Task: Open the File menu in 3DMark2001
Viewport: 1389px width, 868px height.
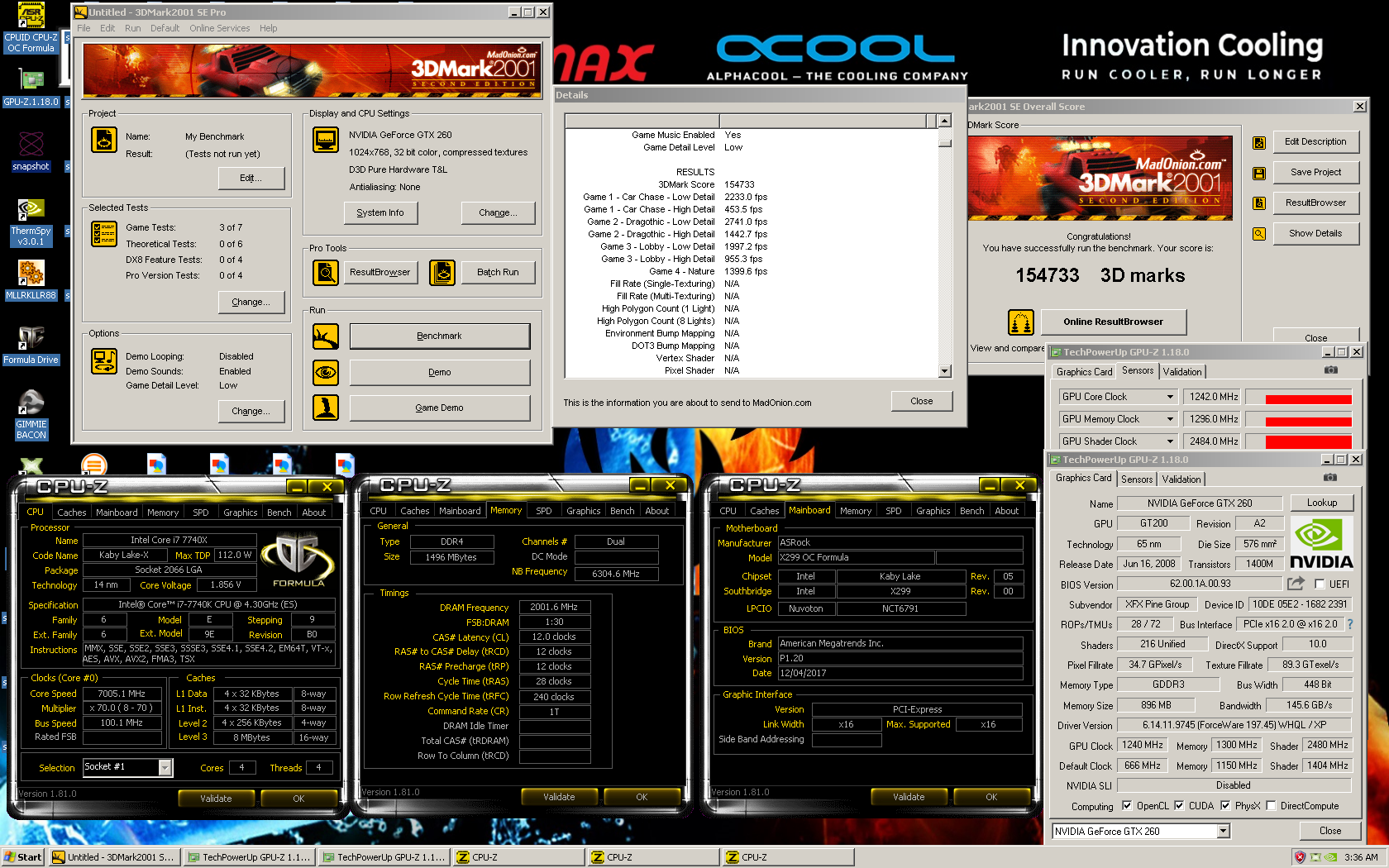Action: point(84,28)
